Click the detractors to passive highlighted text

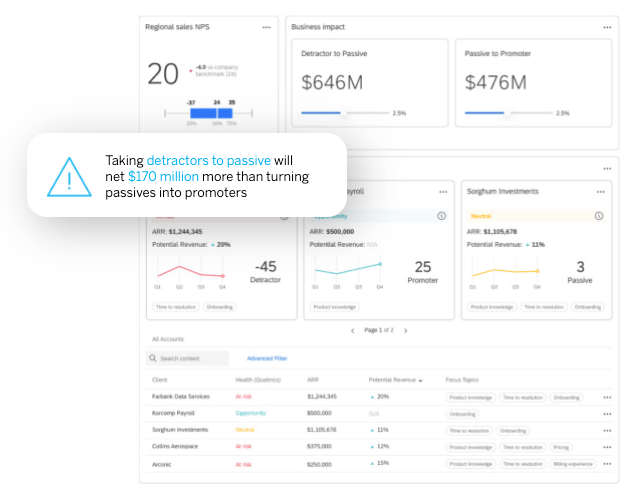209,160
